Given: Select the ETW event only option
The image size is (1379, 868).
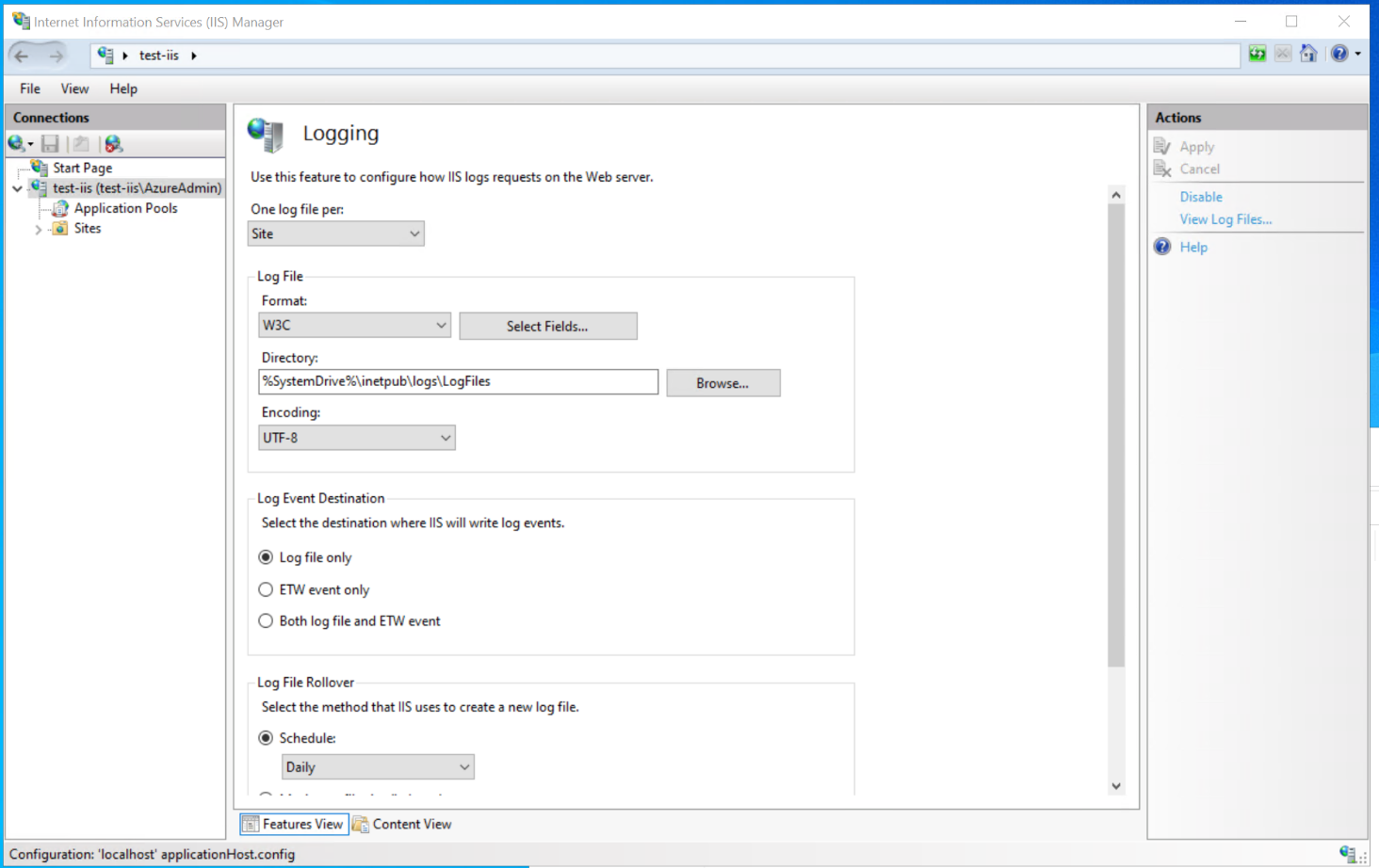Looking at the screenshot, I should click(x=266, y=589).
